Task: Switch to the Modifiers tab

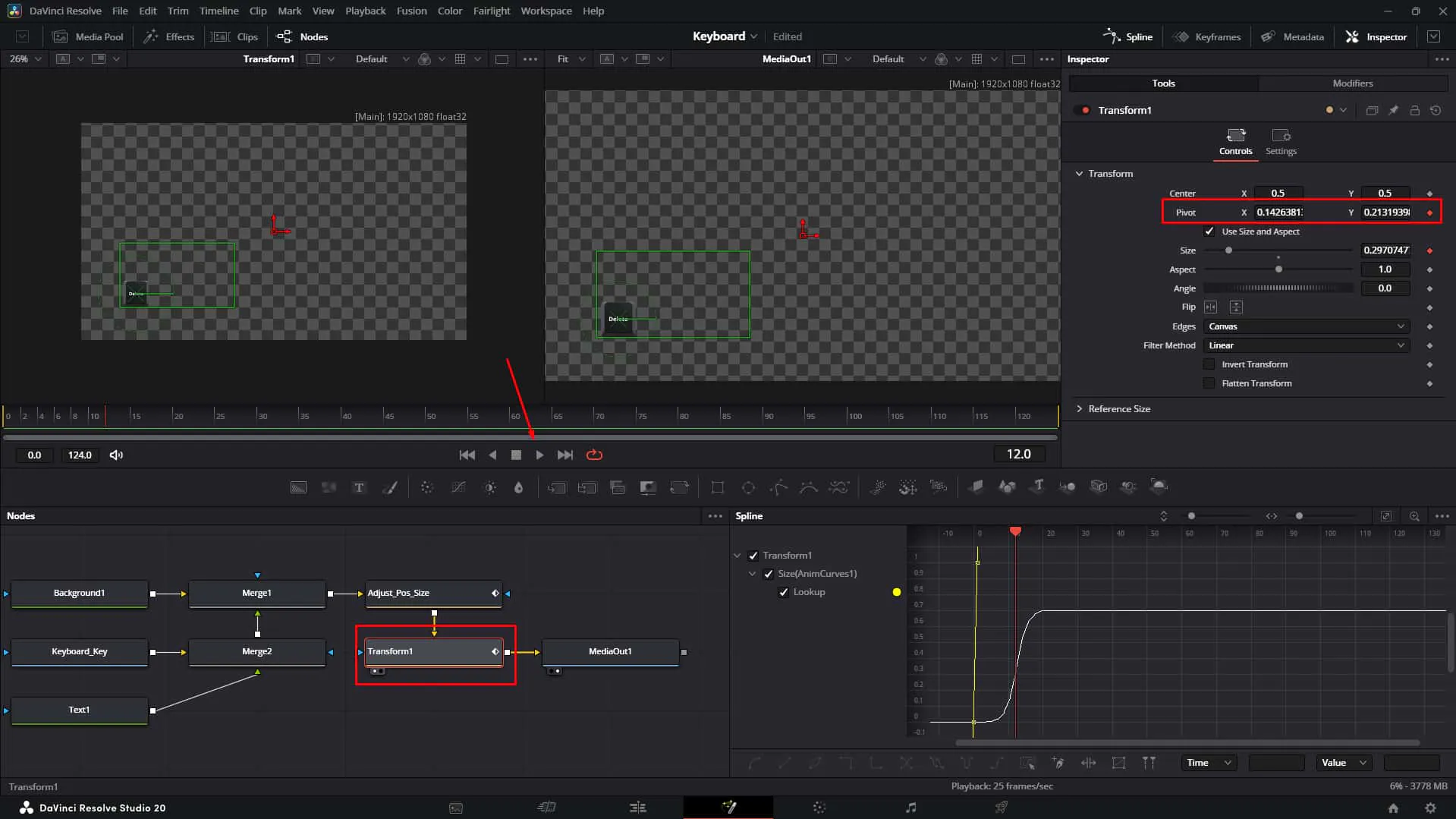Action: pos(1353,83)
